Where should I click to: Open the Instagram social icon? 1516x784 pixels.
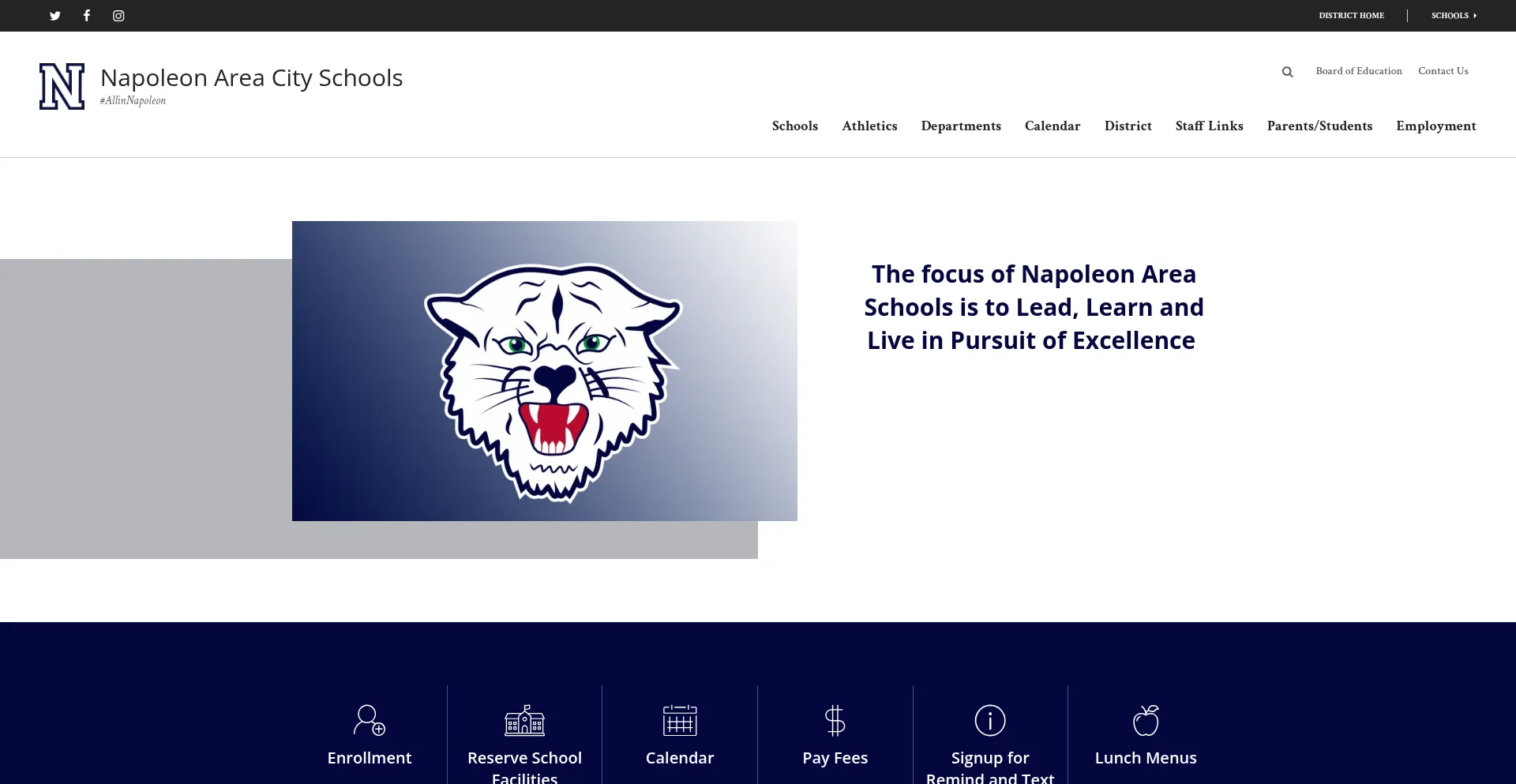coord(118,16)
